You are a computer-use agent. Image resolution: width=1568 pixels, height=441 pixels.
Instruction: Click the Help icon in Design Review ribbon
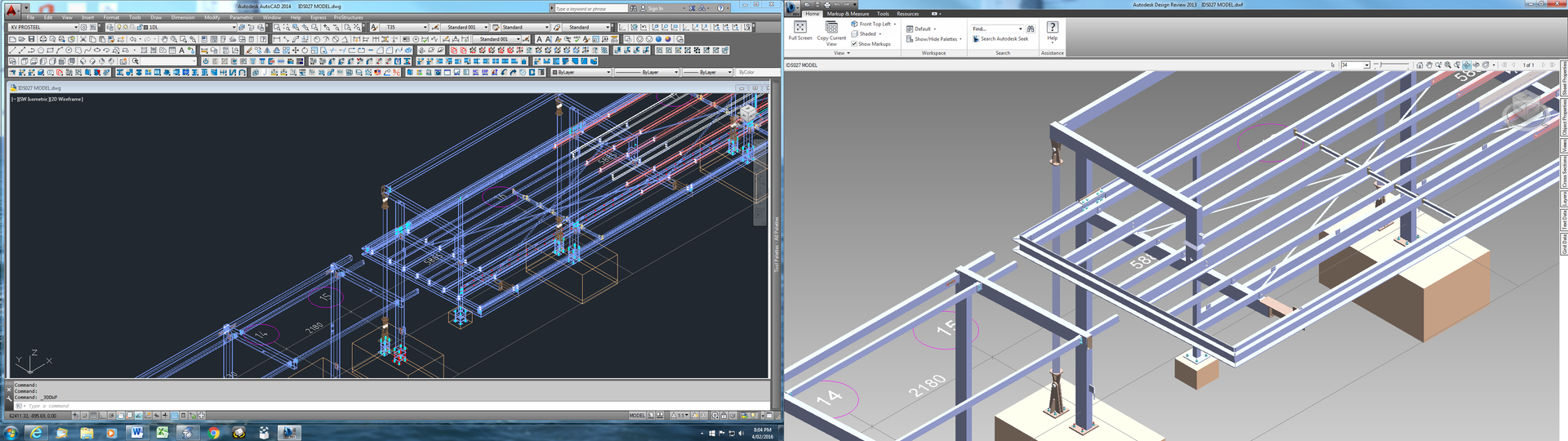coord(1052,31)
